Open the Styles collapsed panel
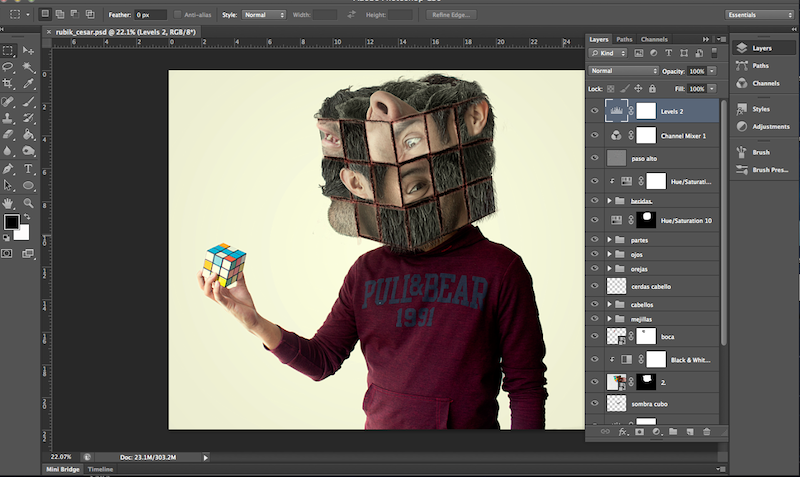The width and height of the screenshot is (800, 477). [x=763, y=109]
